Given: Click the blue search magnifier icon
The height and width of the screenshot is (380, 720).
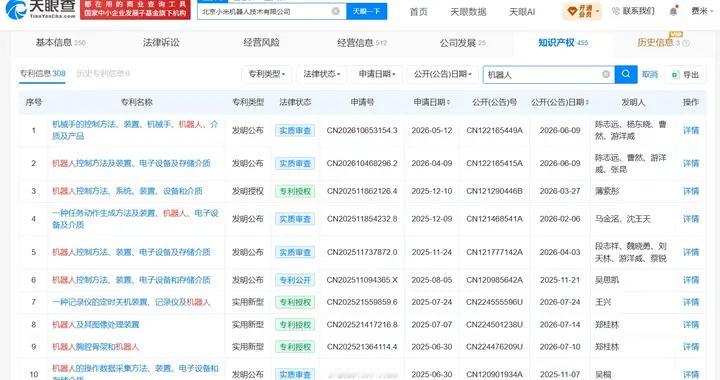Looking at the screenshot, I should [625, 74].
